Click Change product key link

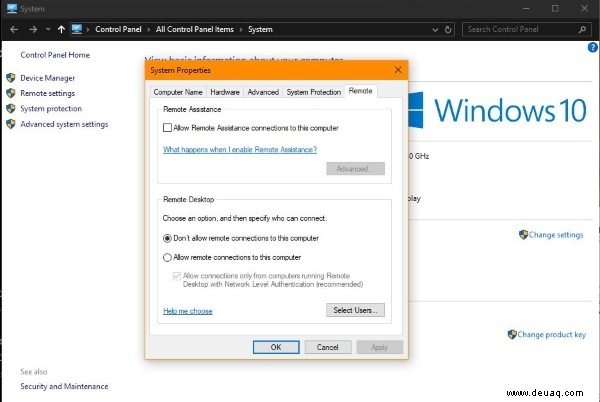551,335
